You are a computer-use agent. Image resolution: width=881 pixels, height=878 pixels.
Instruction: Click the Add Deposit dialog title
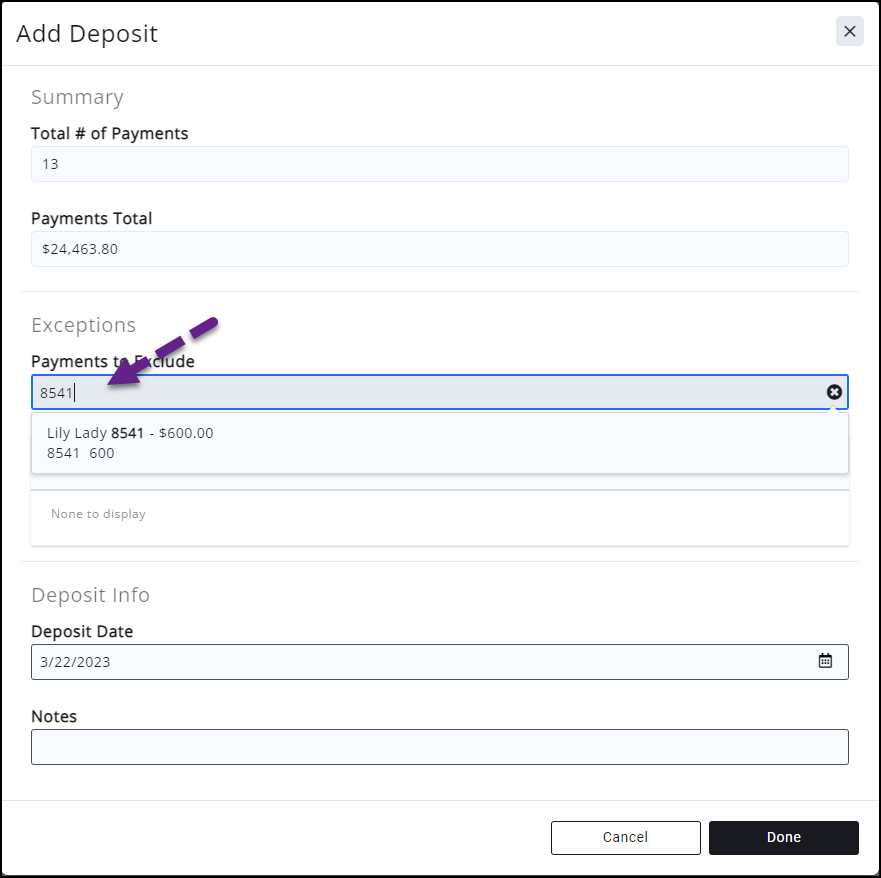pyautogui.click(x=87, y=33)
